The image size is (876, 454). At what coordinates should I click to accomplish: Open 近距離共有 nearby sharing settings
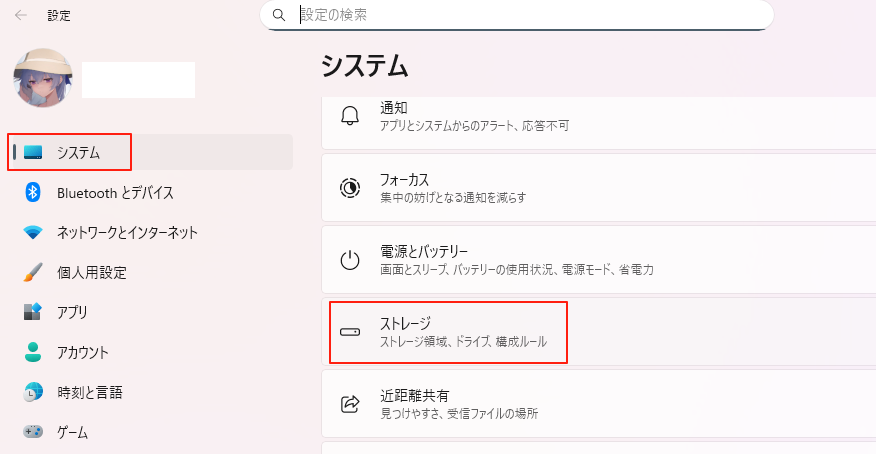click(598, 403)
